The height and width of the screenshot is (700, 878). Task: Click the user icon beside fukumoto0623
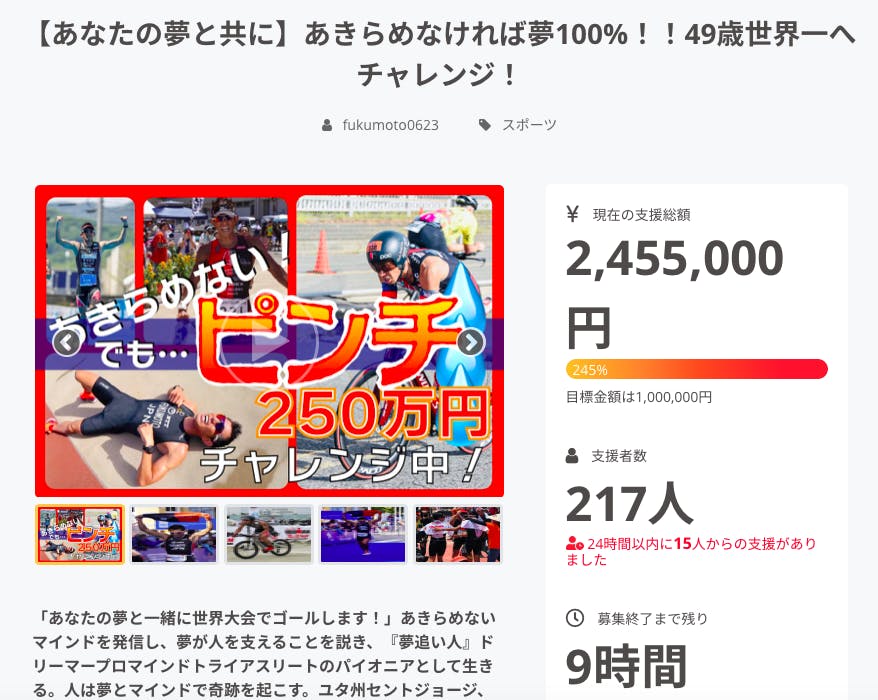click(327, 125)
